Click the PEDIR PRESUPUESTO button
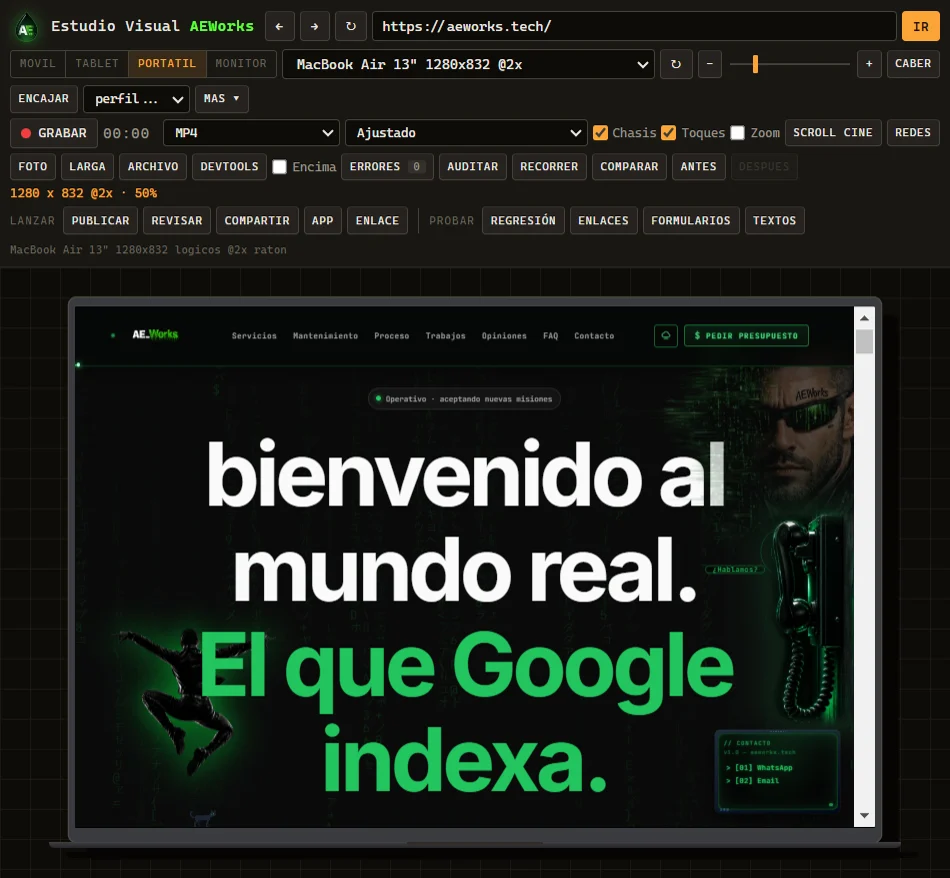Viewport: 950px width, 878px height. point(746,336)
